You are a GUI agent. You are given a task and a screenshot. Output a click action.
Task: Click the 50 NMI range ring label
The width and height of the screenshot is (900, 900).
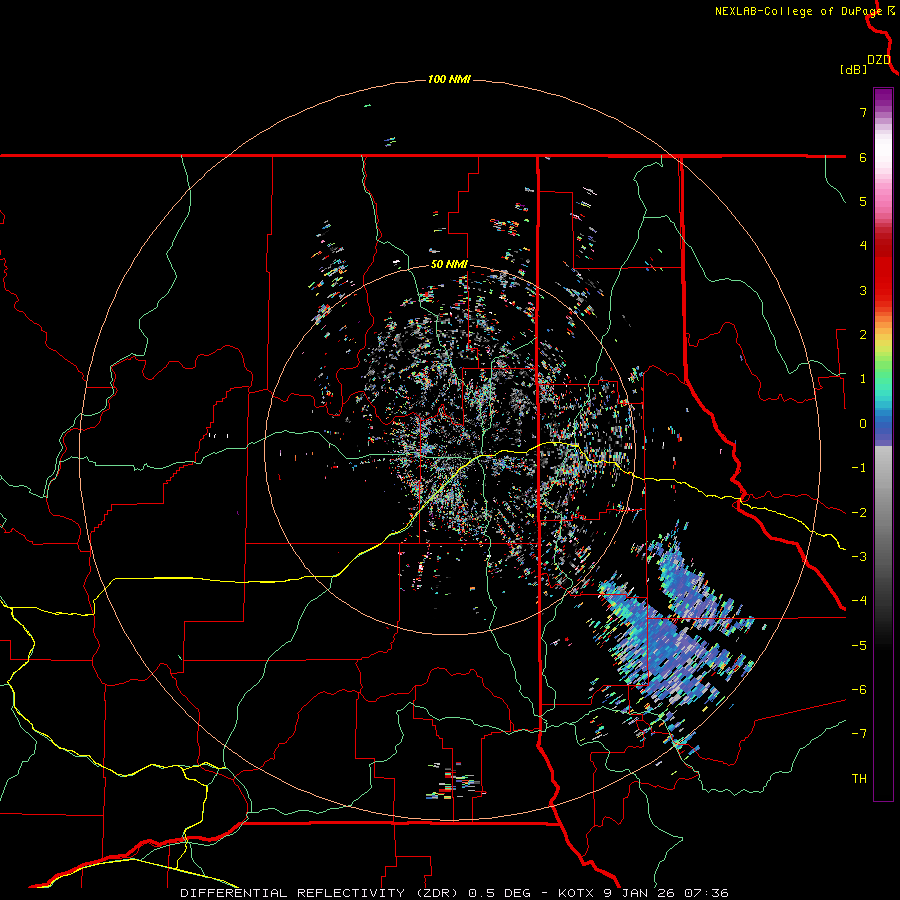click(x=449, y=265)
